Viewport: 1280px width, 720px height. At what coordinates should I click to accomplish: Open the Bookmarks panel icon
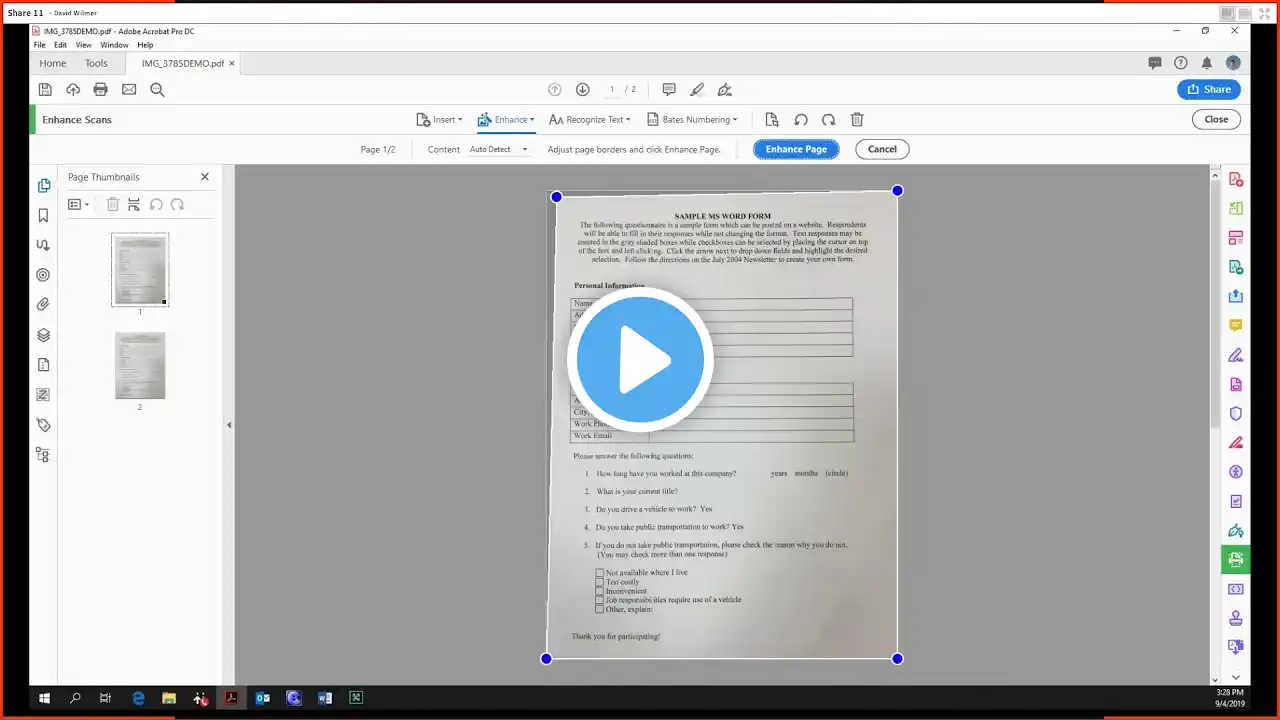tap(43, 215)
